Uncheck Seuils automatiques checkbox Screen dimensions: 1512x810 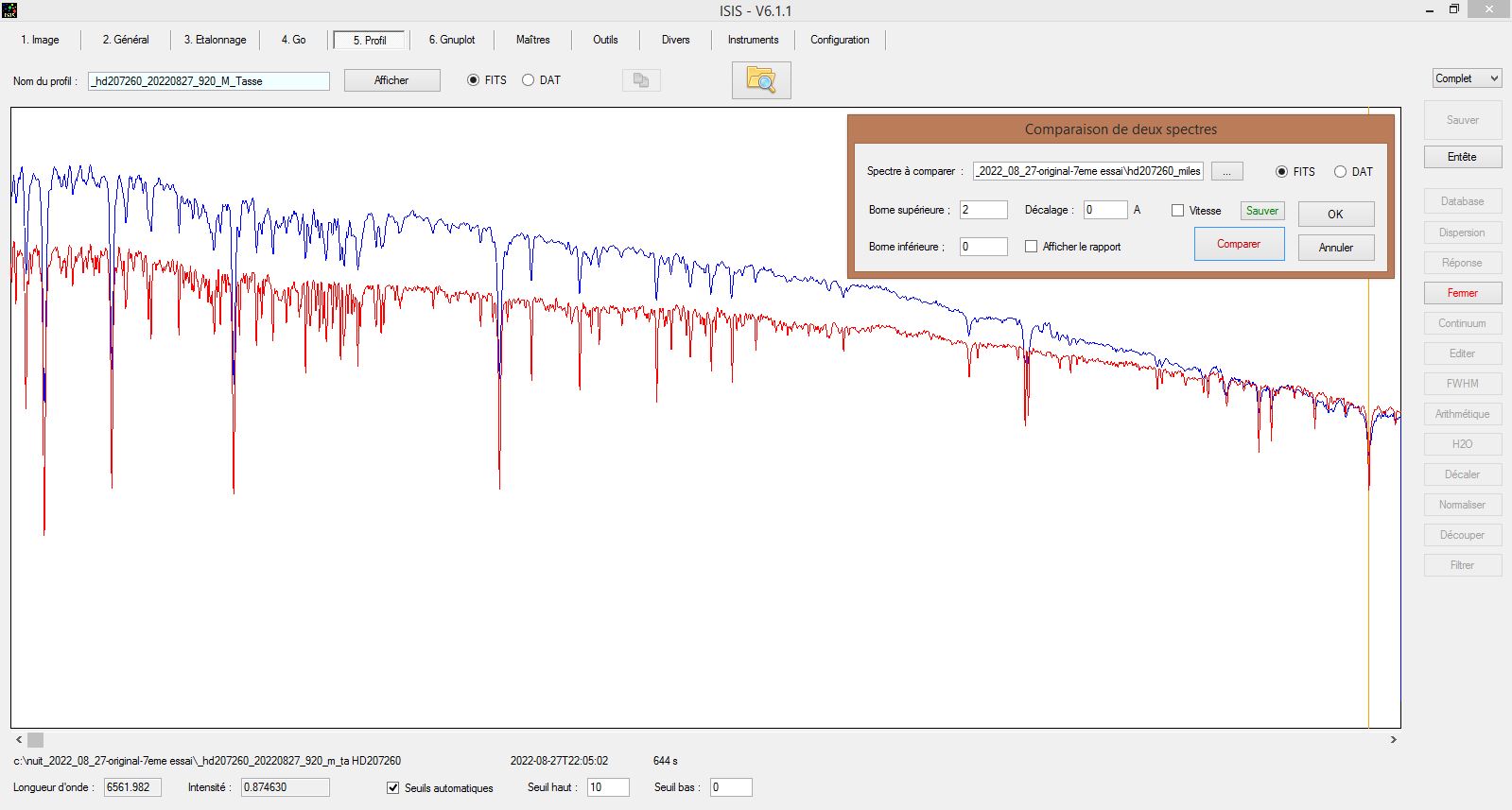[393, 787]
